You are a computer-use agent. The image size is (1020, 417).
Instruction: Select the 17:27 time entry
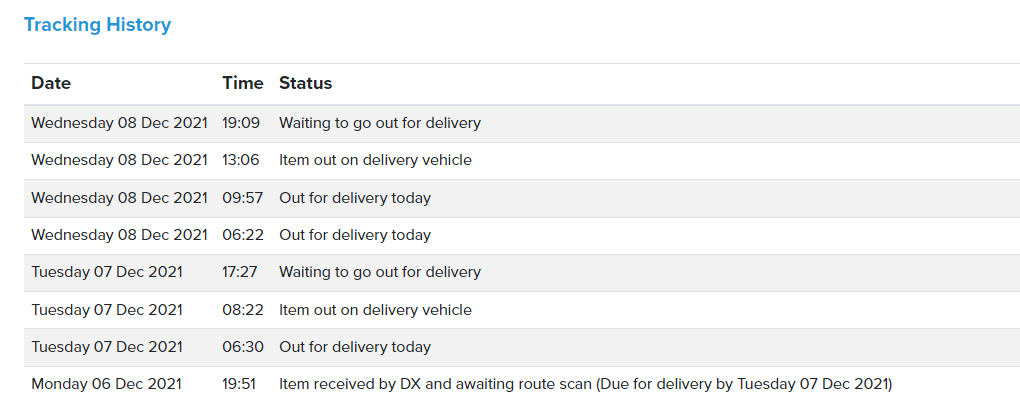tap(241, 272)
